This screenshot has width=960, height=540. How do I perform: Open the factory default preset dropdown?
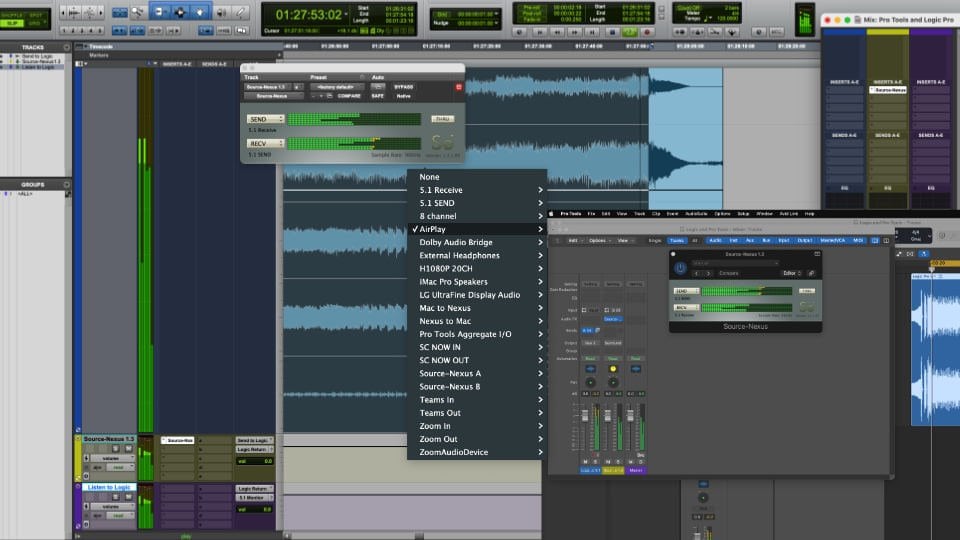click(335, 87)
